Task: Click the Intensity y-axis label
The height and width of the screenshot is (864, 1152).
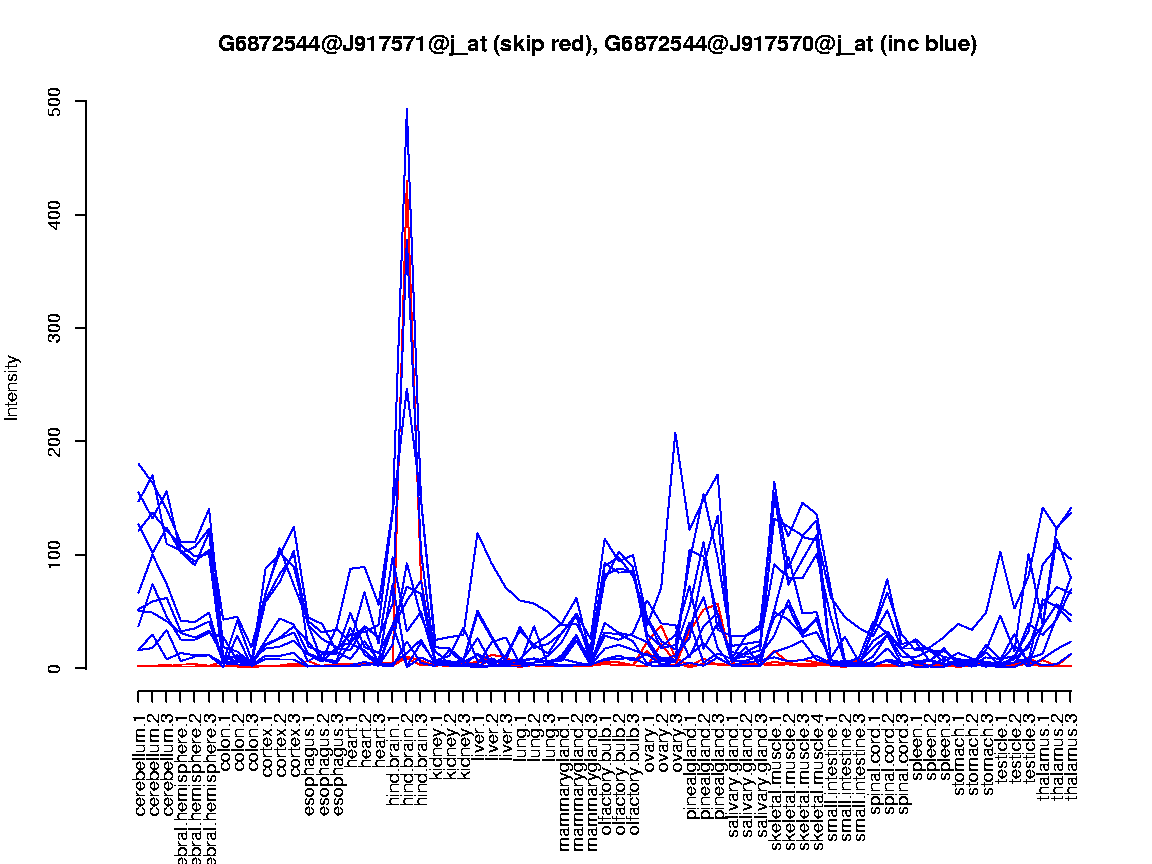Action: coord(13,386)
